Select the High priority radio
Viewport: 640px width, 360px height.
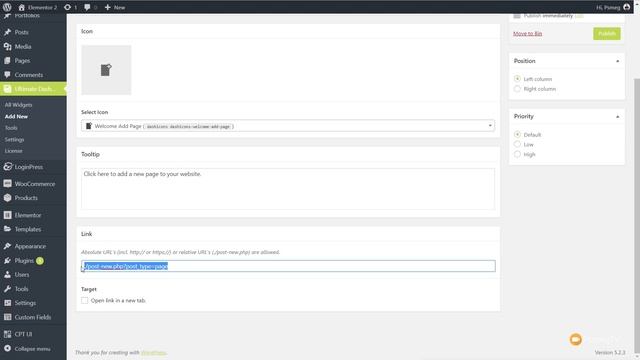point(517,154)
